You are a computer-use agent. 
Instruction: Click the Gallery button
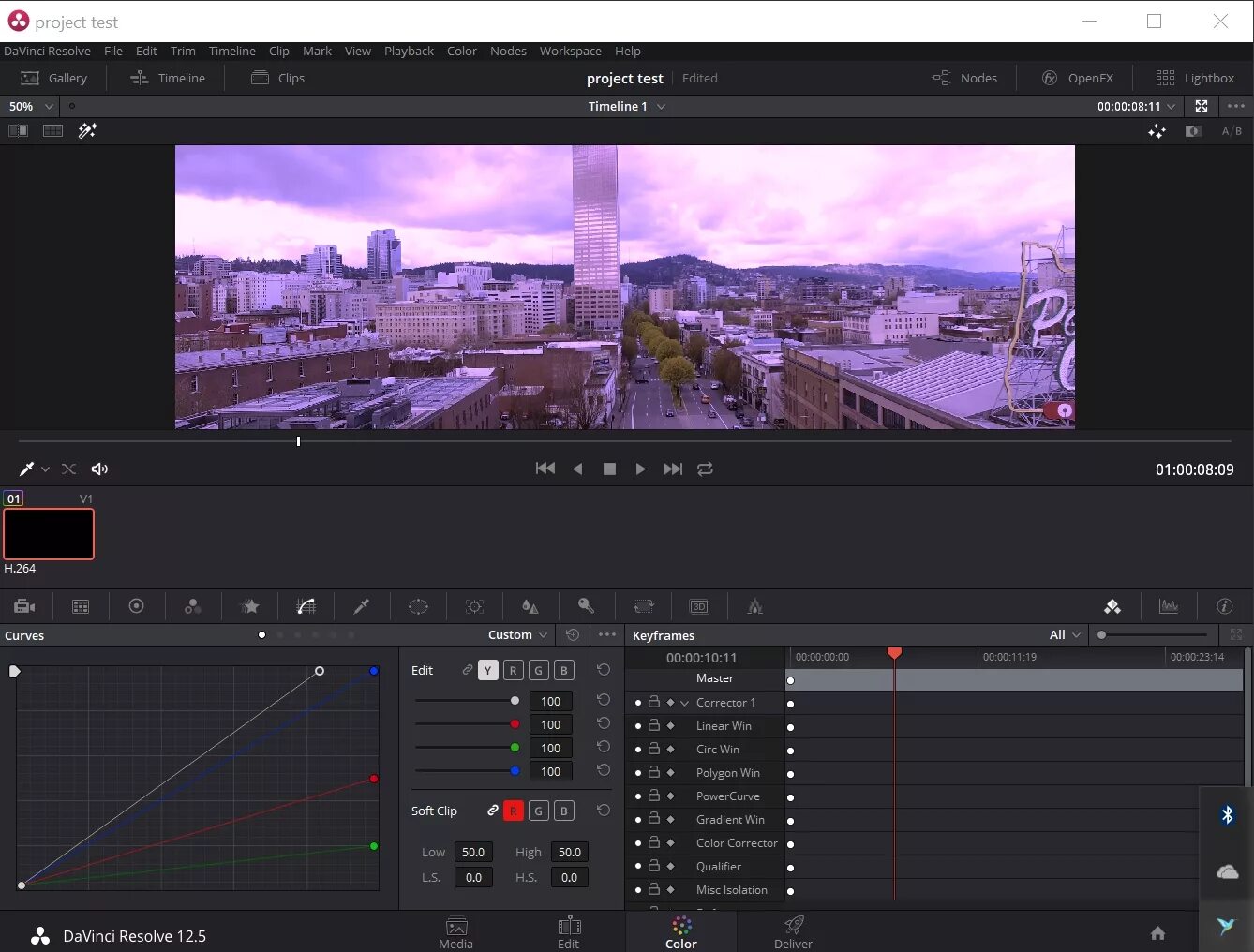(x=54, y=79)
